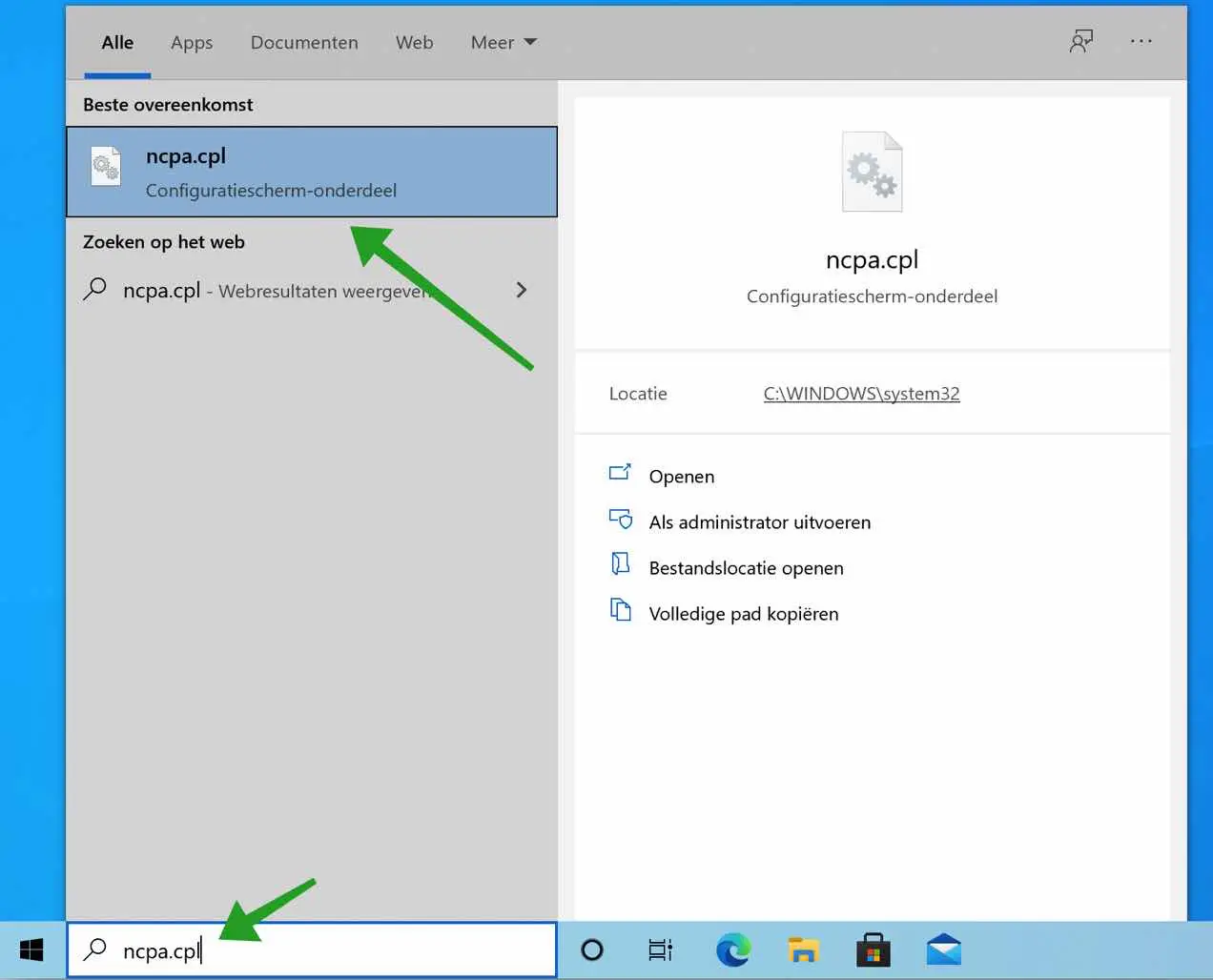Open Task View on taskbar

tap(660, 949)
